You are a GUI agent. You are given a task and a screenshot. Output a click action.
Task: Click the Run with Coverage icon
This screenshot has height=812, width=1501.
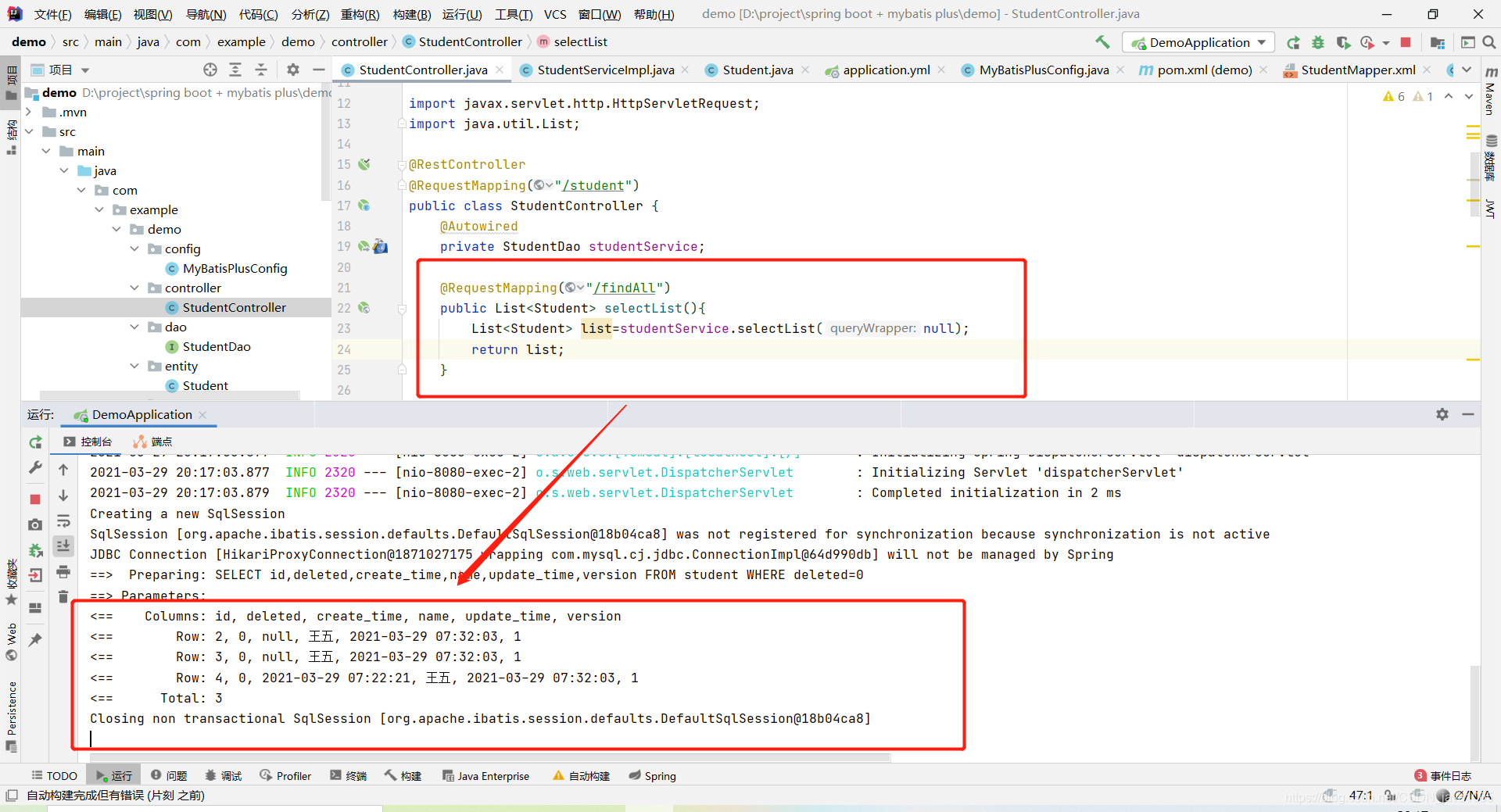coord(1343,42)
